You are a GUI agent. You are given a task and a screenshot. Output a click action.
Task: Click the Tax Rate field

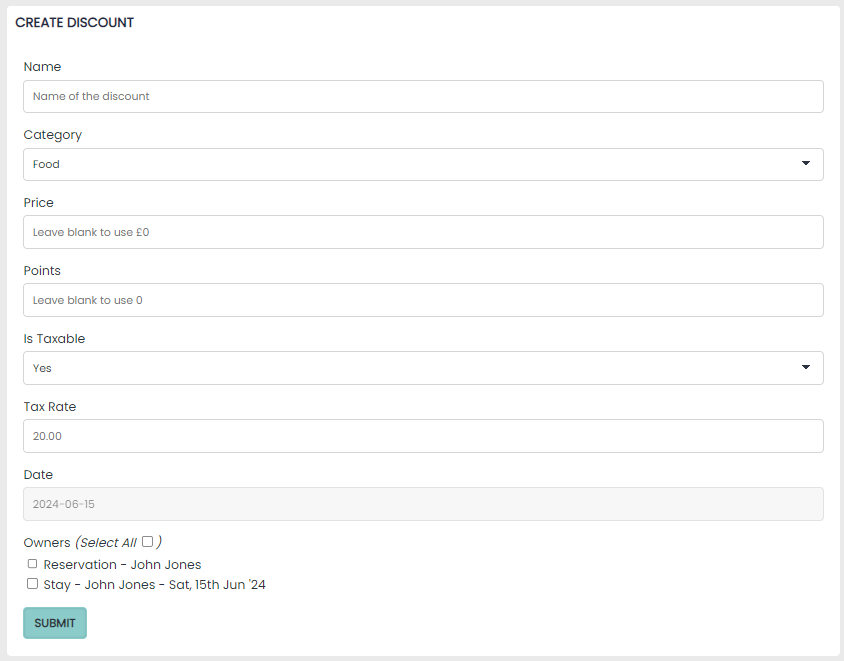pos(423,436)
